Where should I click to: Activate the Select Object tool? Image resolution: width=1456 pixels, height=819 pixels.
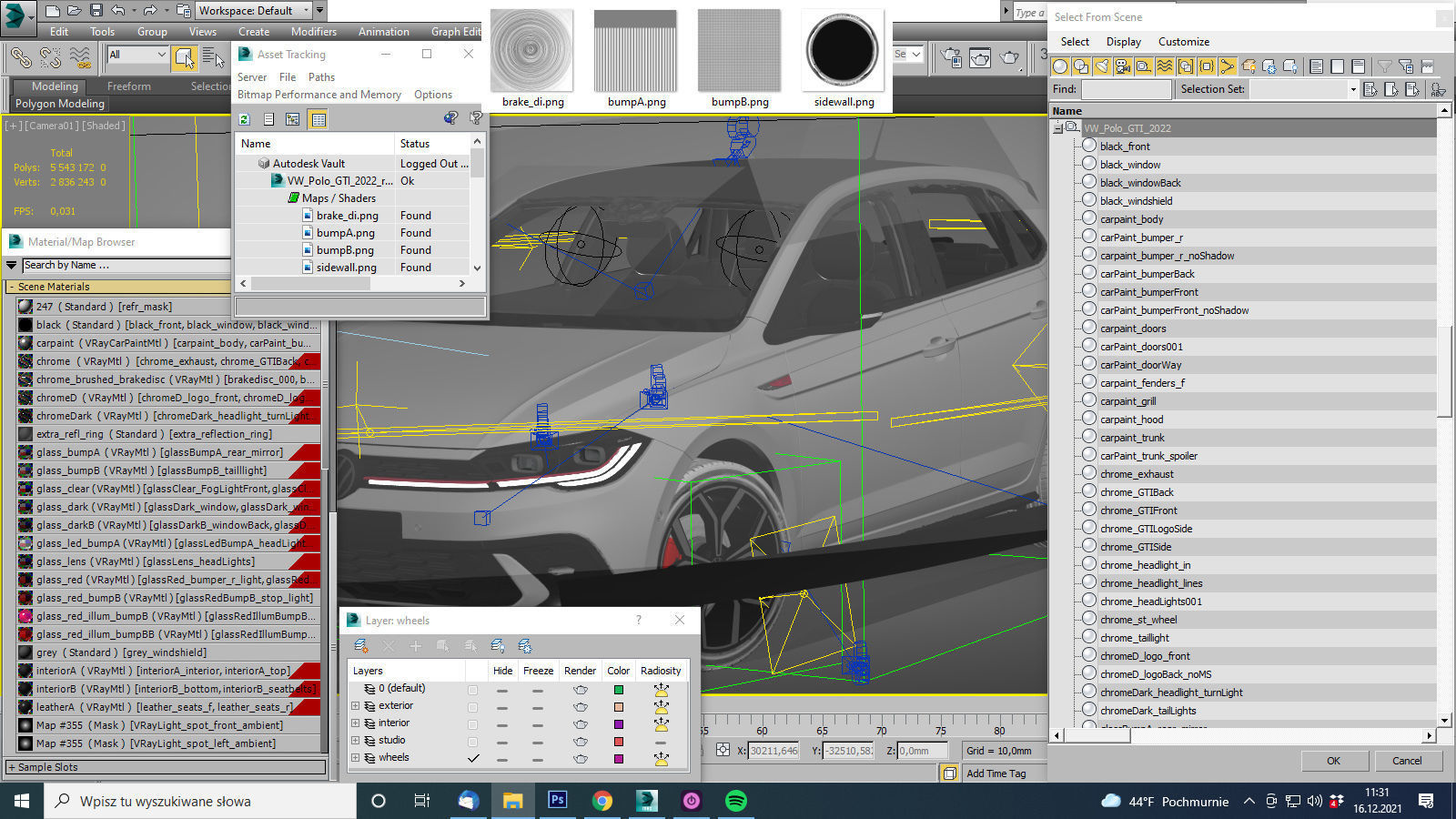[x=185, y=57]
